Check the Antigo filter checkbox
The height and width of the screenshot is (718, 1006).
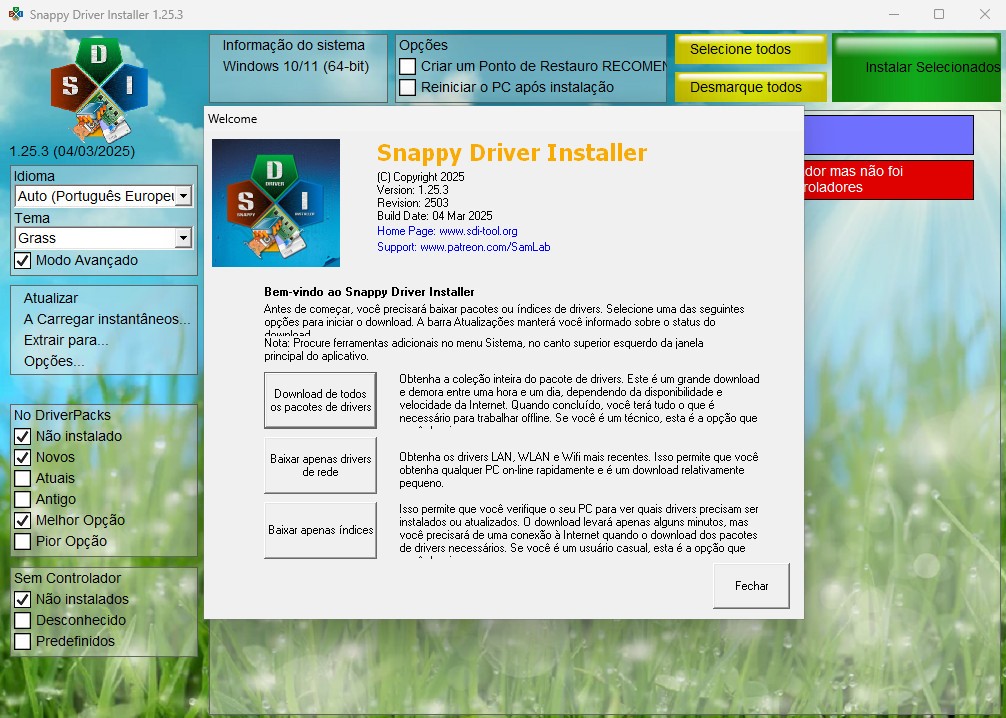pyautogui.click(x=22, y=499)
